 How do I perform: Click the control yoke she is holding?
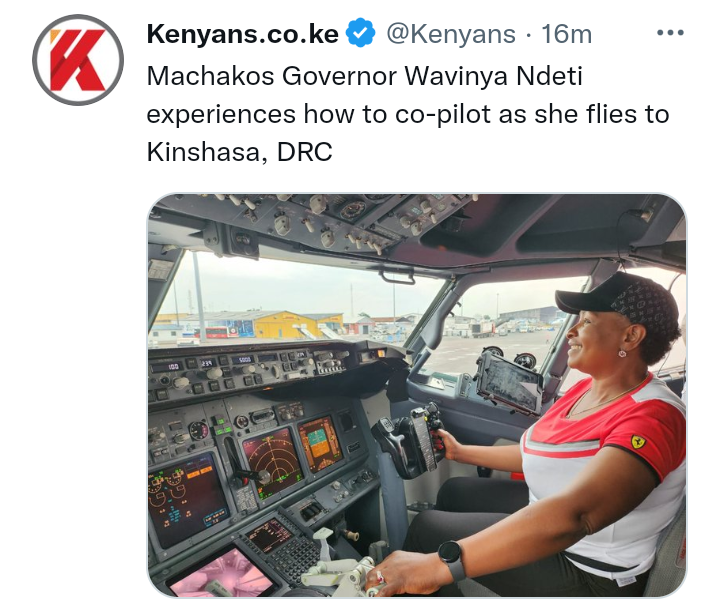click(x=411, y=439)
